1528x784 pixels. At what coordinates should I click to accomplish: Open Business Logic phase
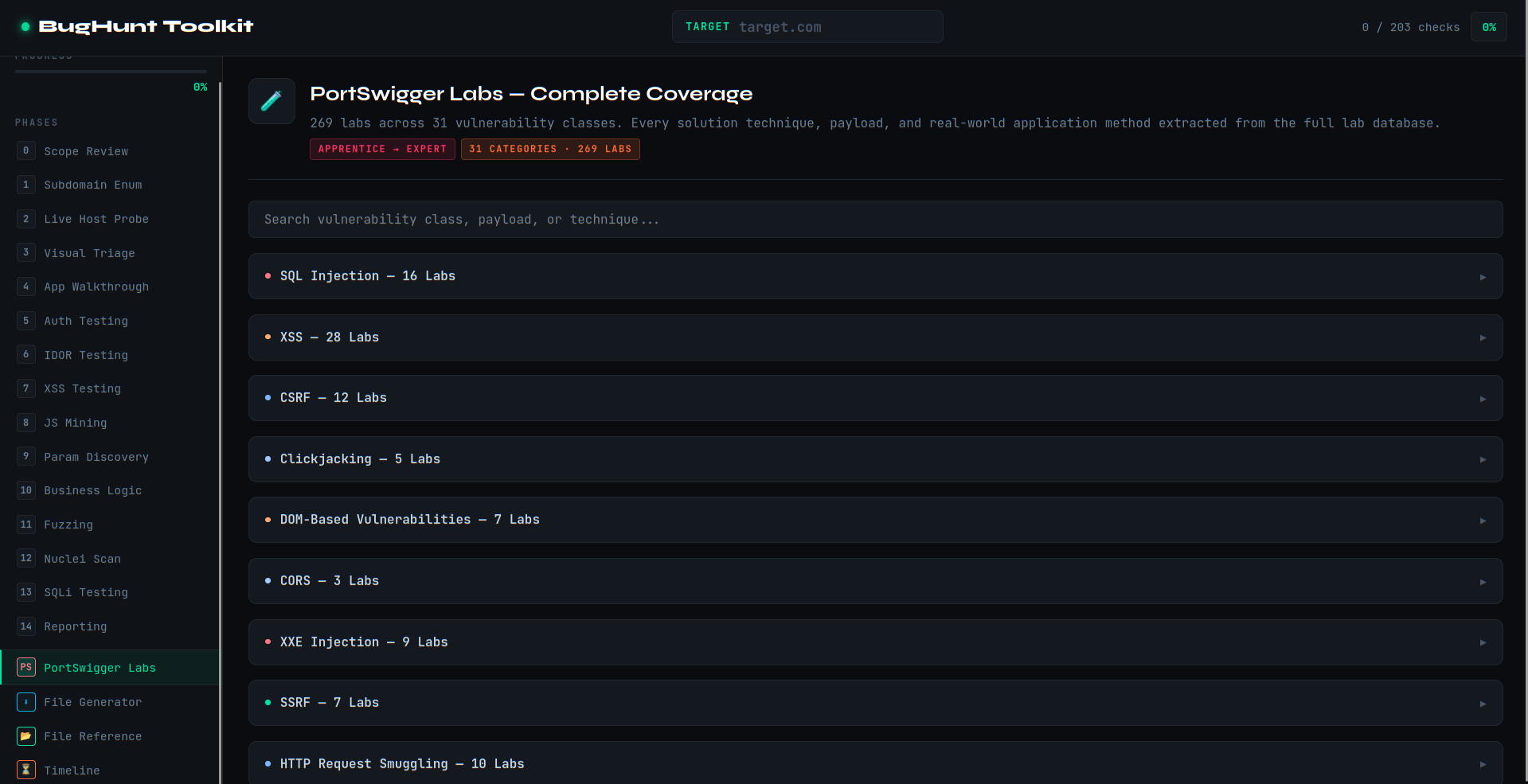[110, 490]
